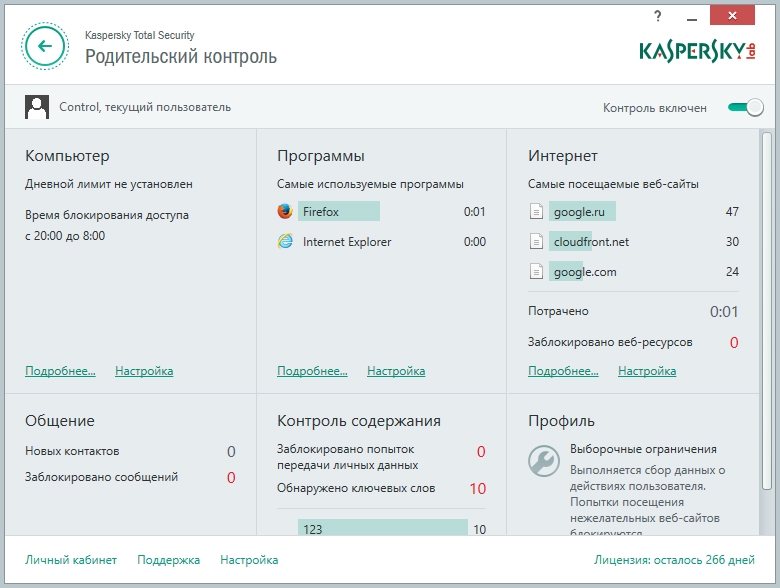Click the license remaining 266 days link
This screenshot has height=588, width=780.
[675, 561]
